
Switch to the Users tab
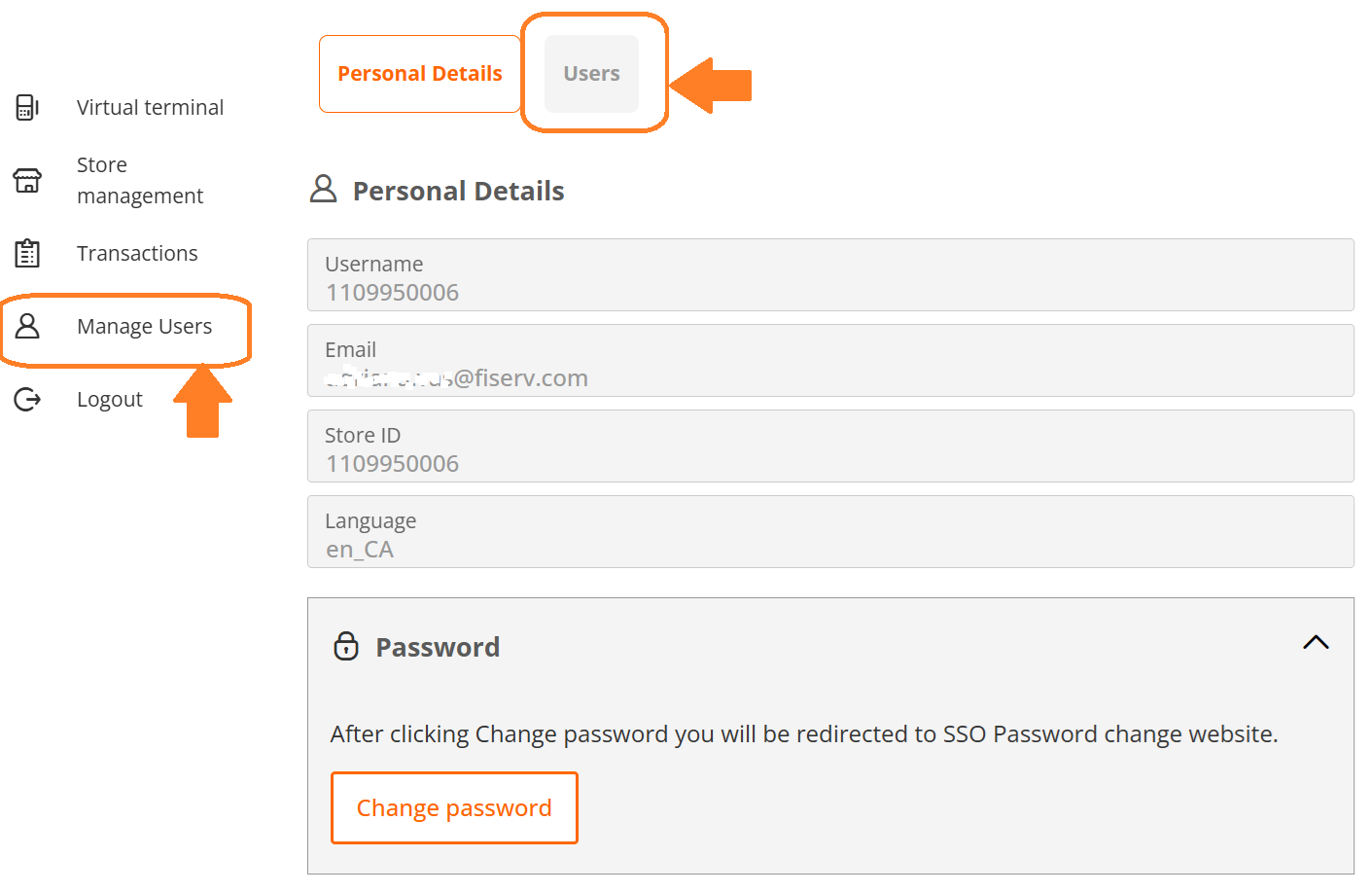click(x=591, y=74)
